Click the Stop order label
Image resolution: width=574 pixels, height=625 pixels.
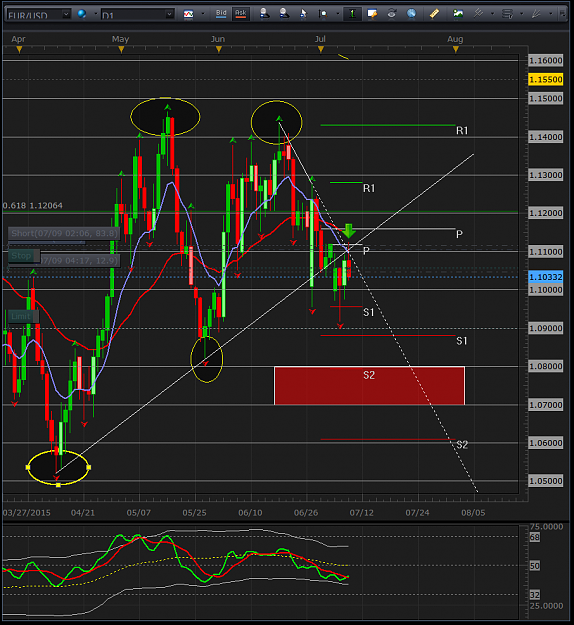tap(23, 256)
